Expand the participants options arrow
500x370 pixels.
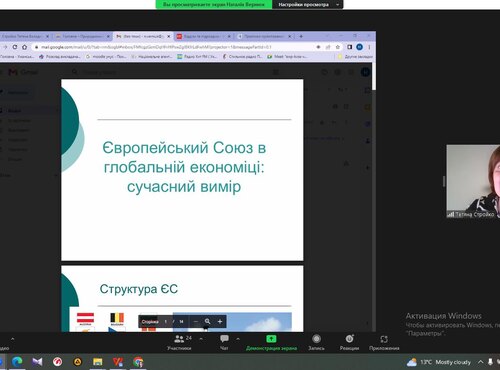201,339
